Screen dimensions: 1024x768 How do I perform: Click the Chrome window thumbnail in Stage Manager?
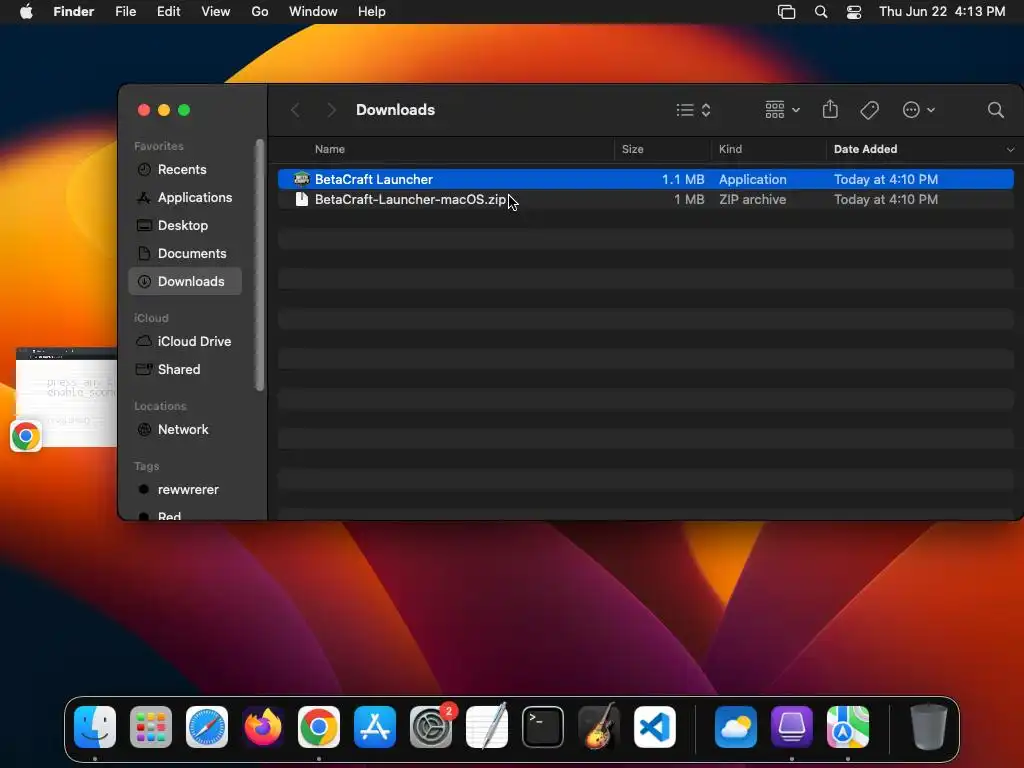(66, 398)
